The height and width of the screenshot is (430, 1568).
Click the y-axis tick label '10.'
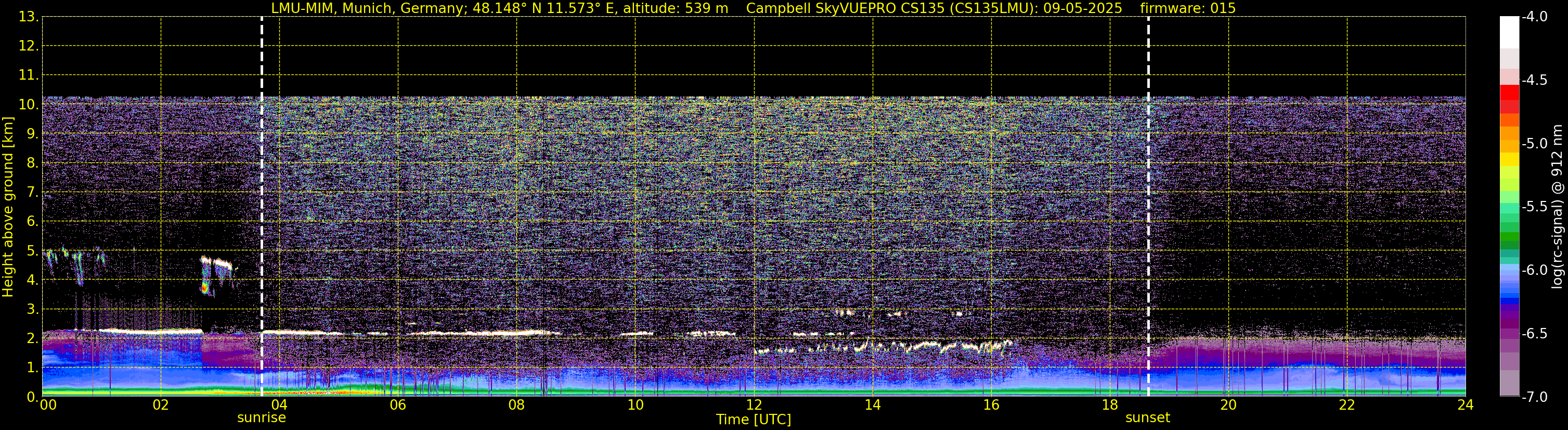29,105
